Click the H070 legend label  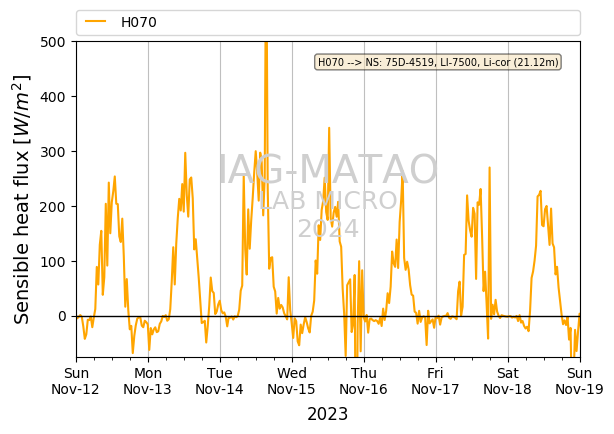pos(139,22)
